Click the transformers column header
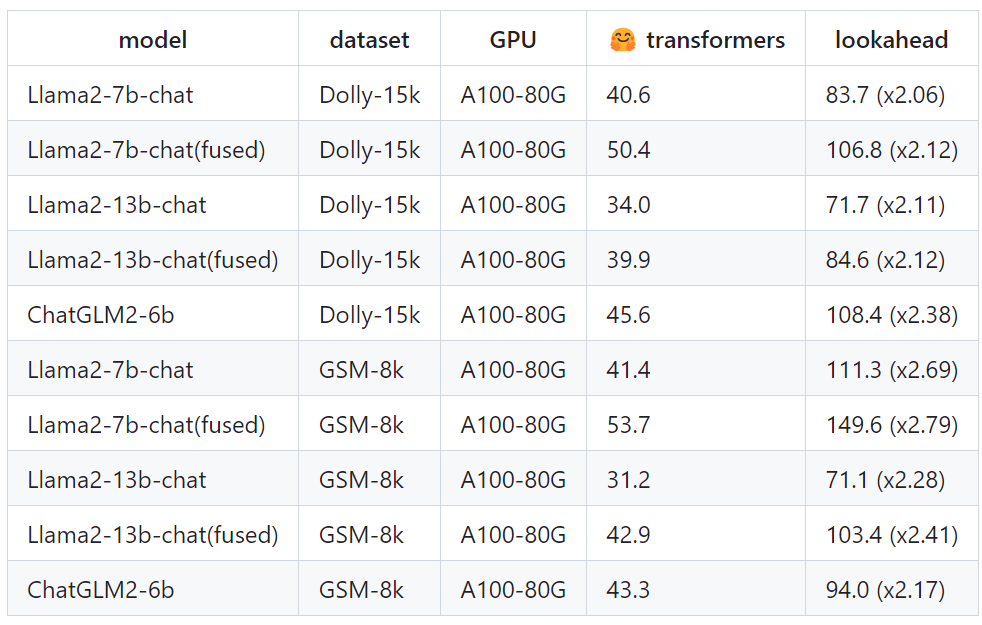The height and width of the screenshot is (625, 982). pyautogui.click(x=696, y=39)
